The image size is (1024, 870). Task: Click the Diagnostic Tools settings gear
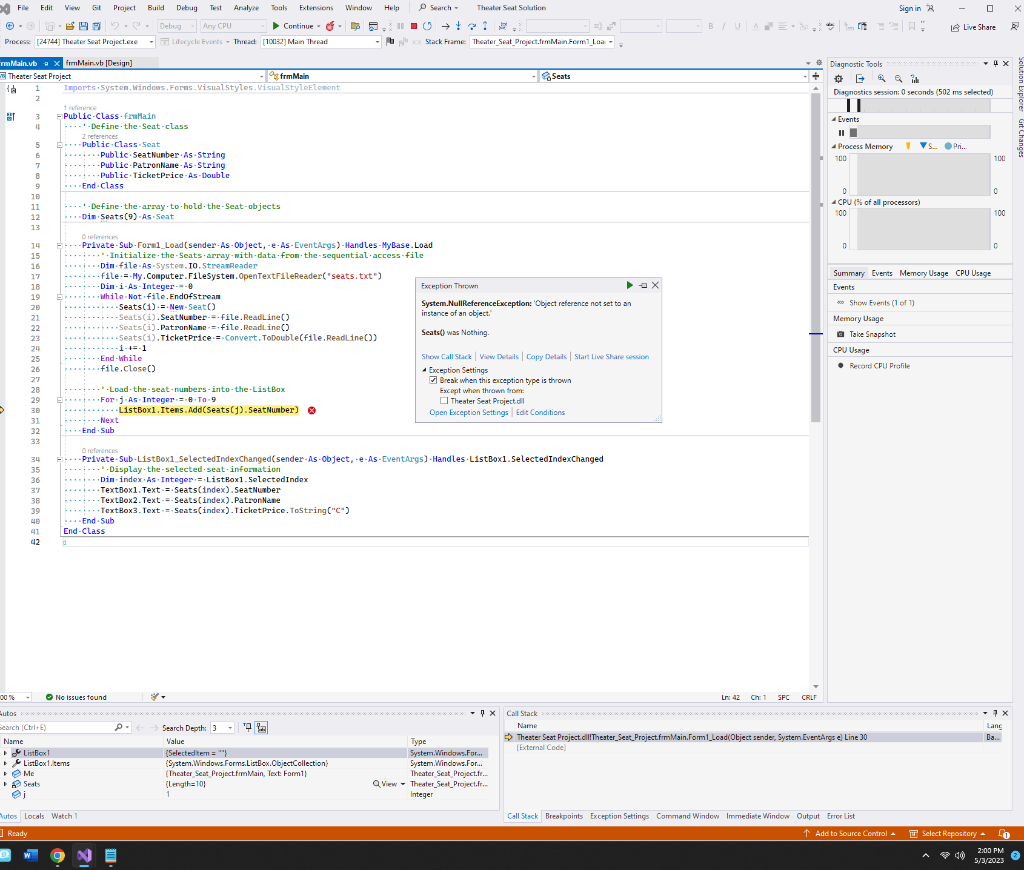point(838,78)
